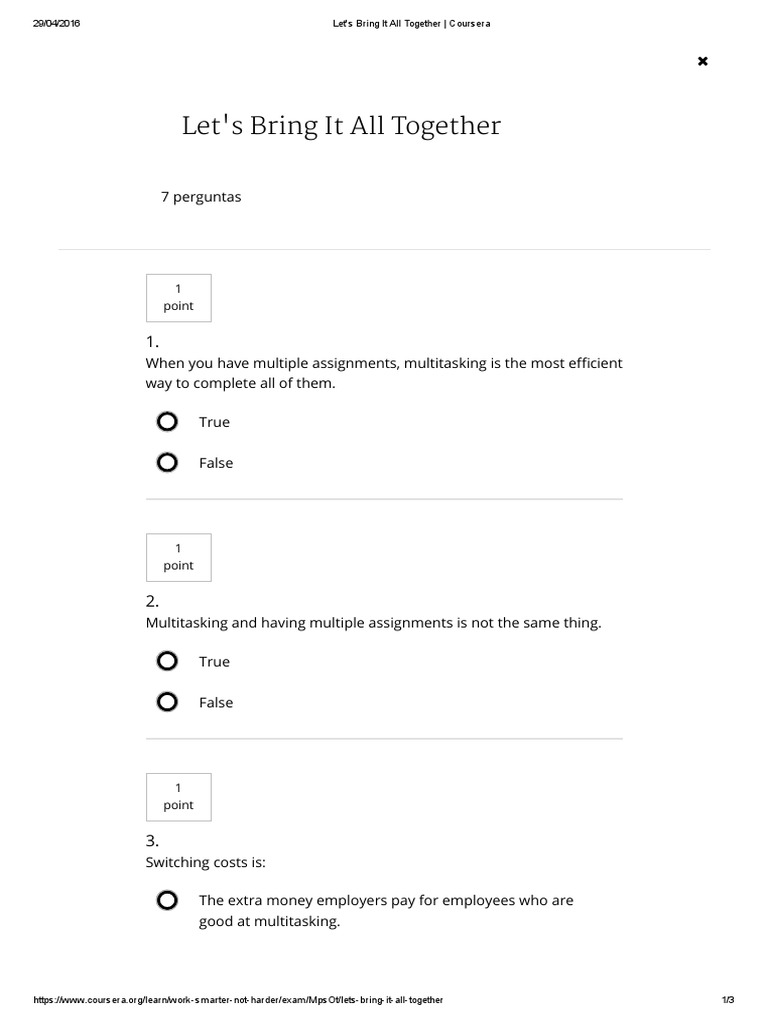Click the 29/04/2016 date in the header
This screenshot has width=768, height=1024.
pyautogui.click(x=56, y=24)
